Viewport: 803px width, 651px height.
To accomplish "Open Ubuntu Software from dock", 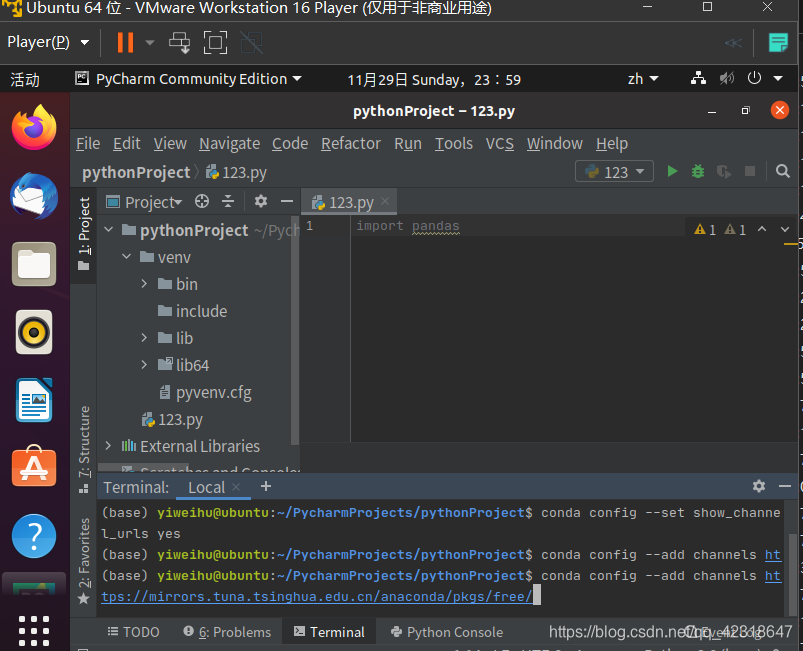I will (x=34, y=466).
